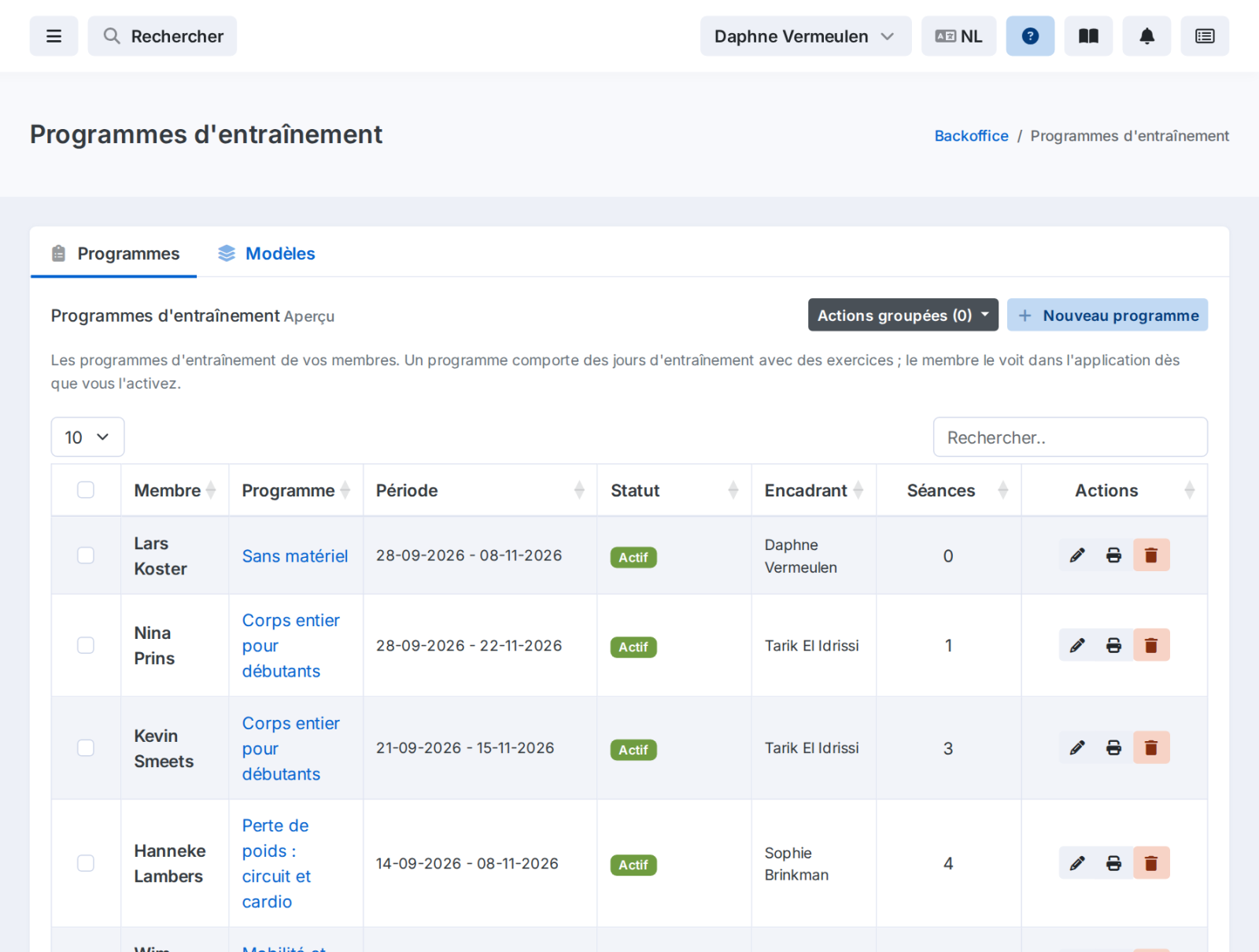Click the Nouveau programme button
The height and width of the screenshot is (952, 1259).
1108,315
